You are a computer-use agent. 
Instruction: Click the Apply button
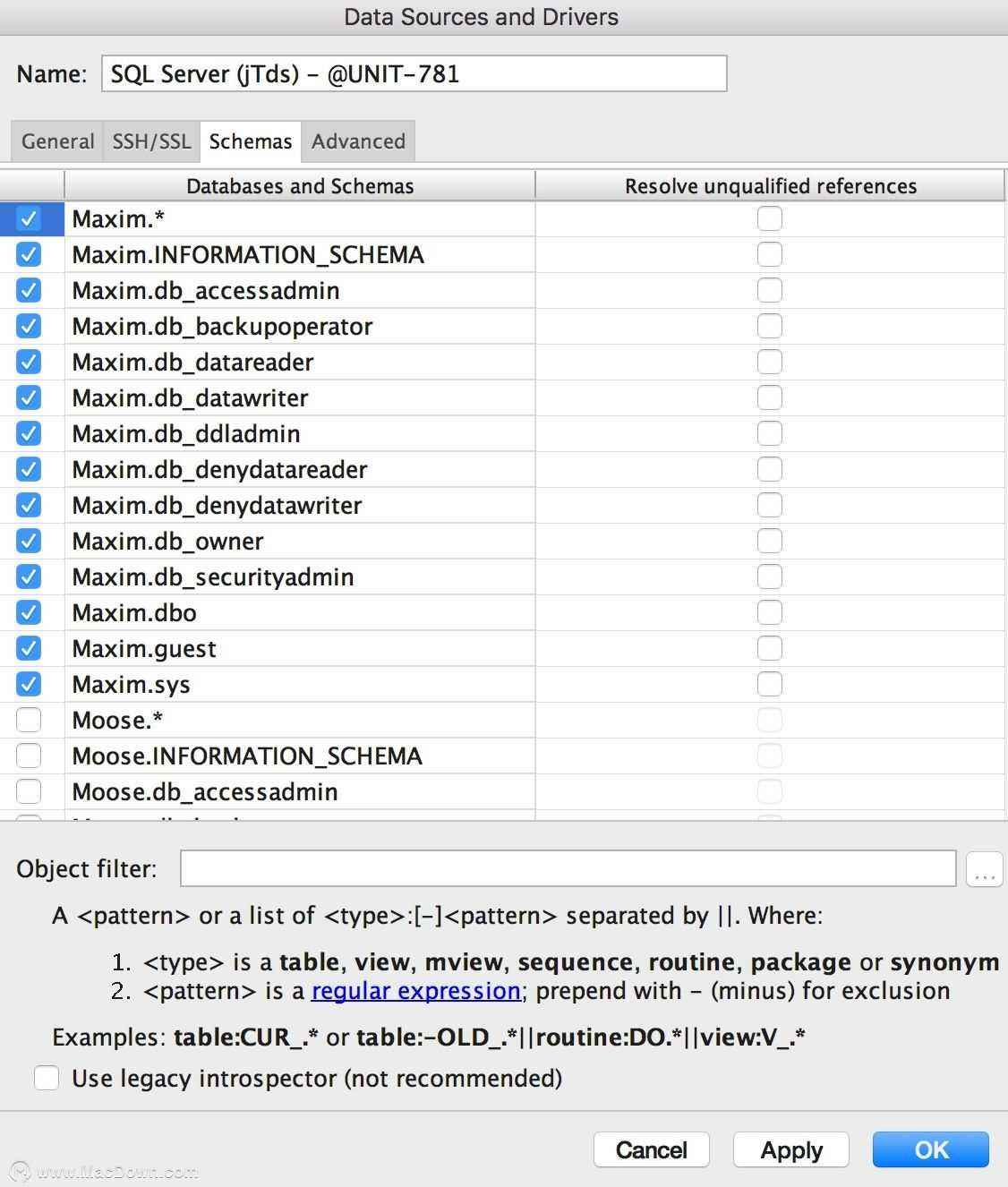coord(790,1149)
